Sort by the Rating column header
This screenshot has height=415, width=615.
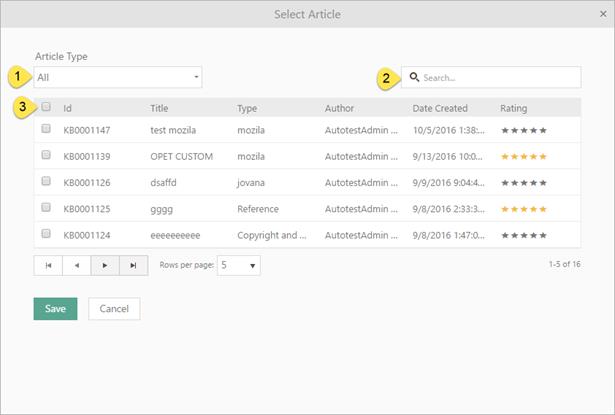click(x=514, y=108)
